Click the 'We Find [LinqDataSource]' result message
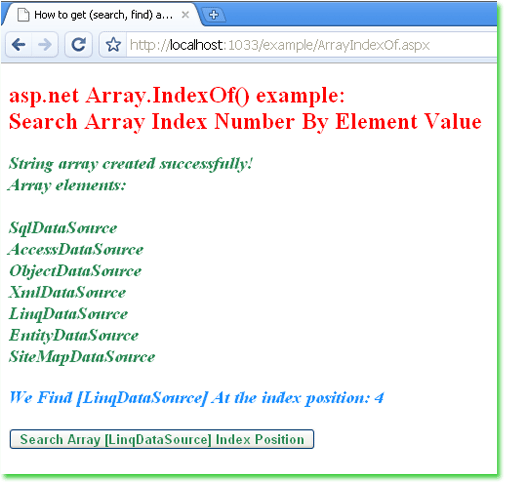Viewport: 508px width, 485px height. [196, 398]
